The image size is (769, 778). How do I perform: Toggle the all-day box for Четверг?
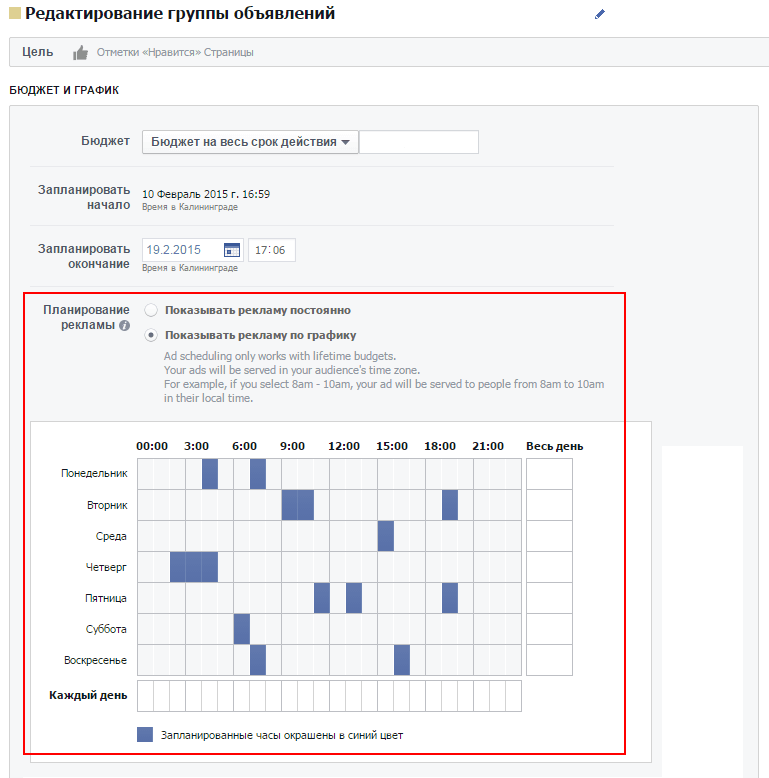(549, 567)
